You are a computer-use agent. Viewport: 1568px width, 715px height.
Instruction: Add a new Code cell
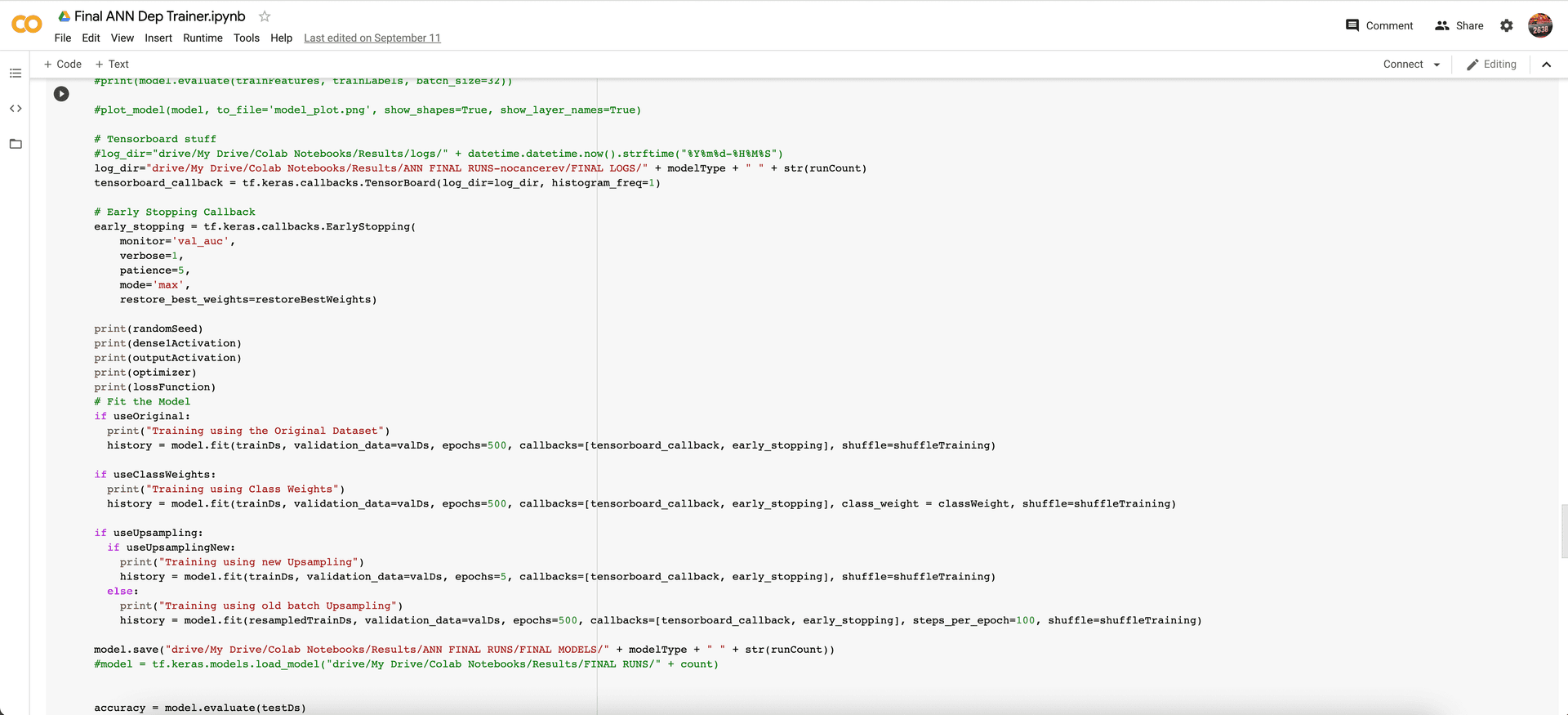pos(63,65)
